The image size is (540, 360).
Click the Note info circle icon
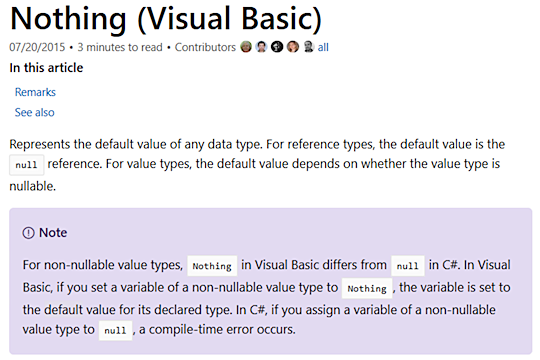(29, 233)
